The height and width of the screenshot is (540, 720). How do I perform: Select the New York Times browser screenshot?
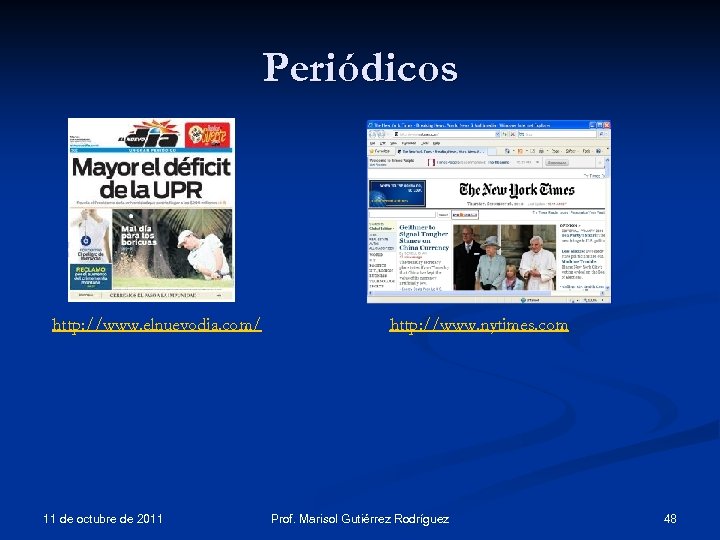click(489, 212)
